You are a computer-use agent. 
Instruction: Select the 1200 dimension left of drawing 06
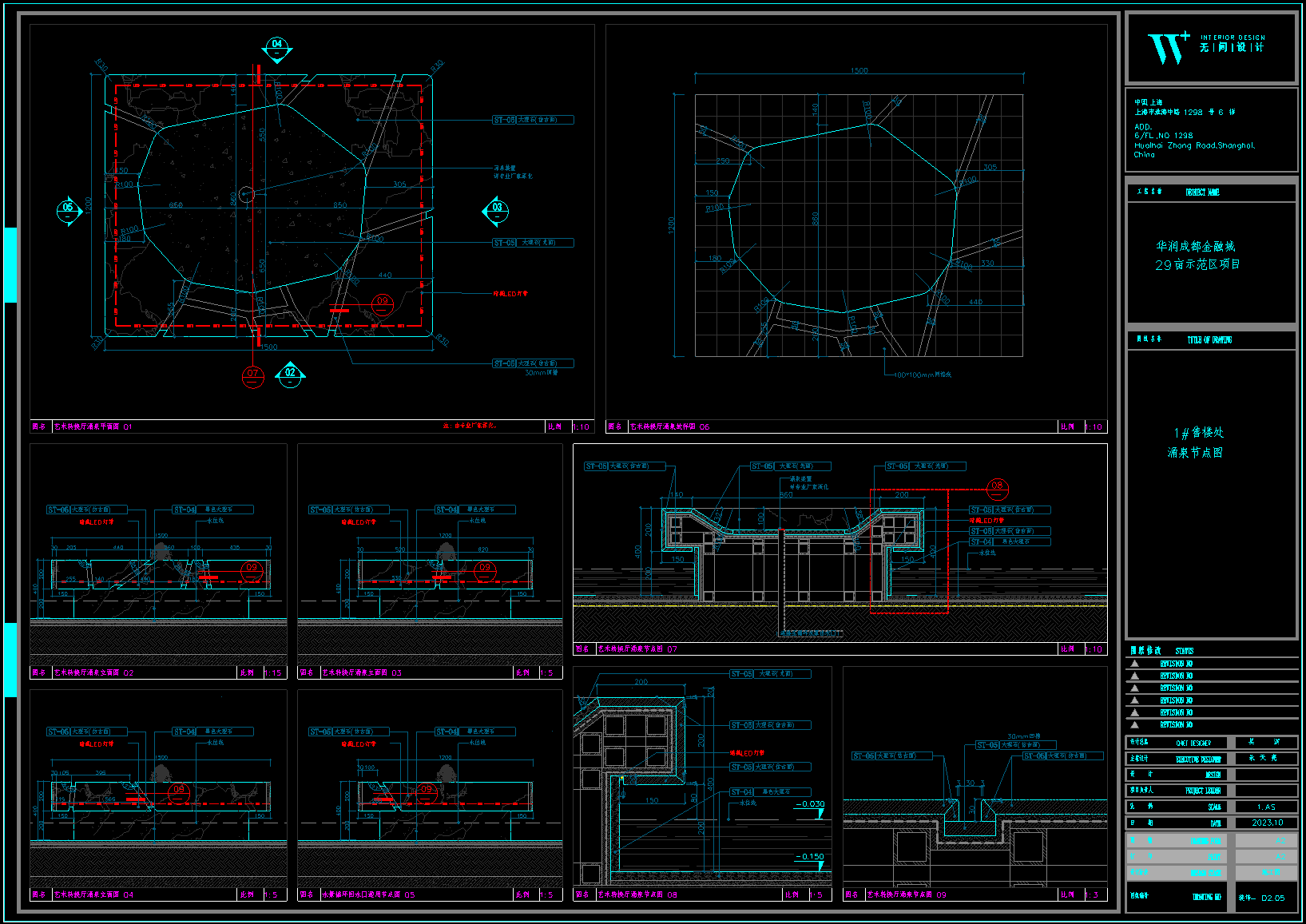(x=672, y=225)
